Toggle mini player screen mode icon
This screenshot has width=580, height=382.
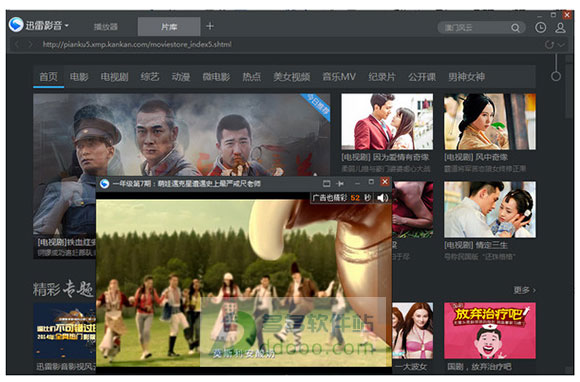point(326,183)
